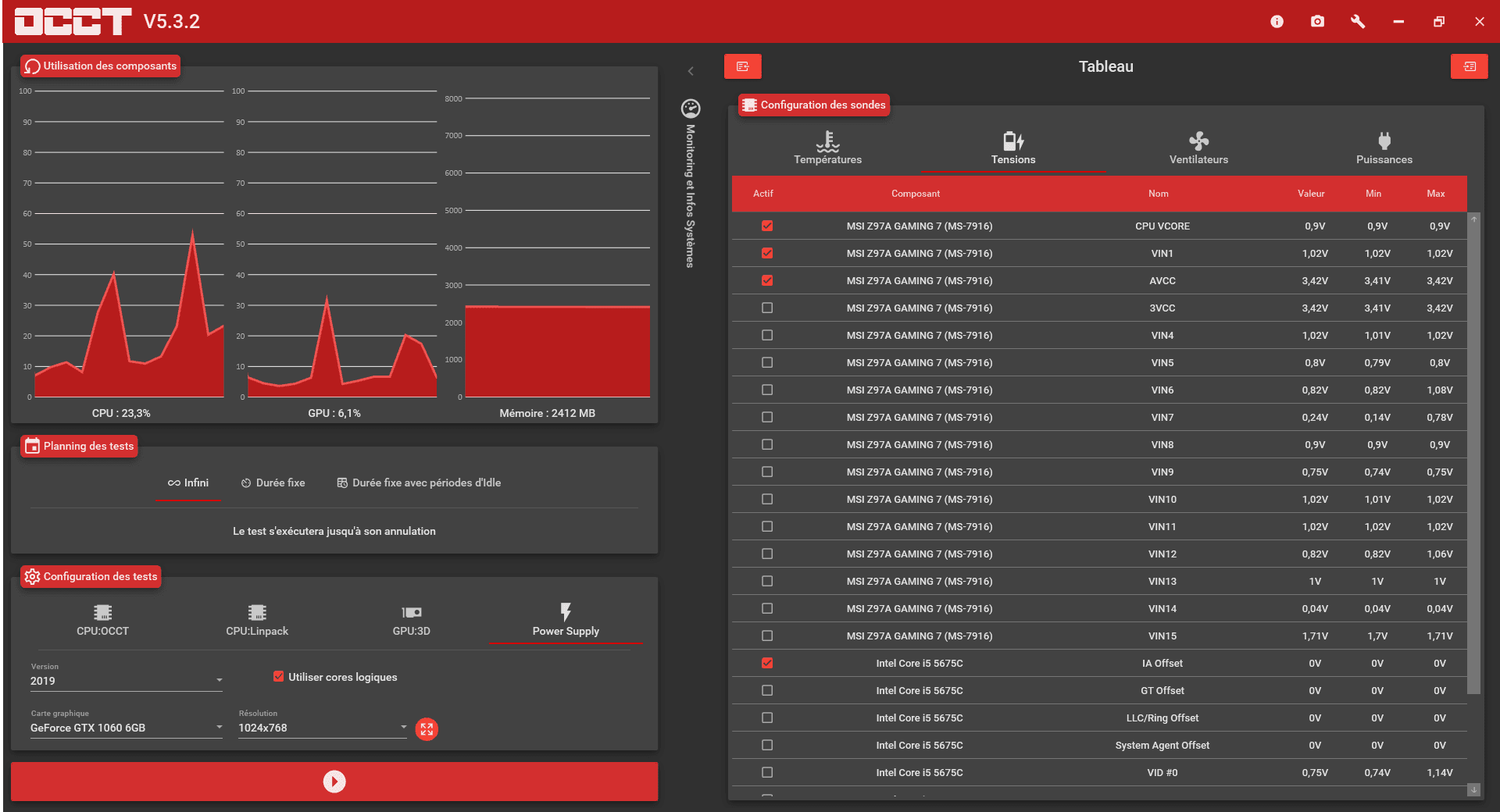Open the Version 2019 dropdown
This screenshot has width=1500, height=812.
[x=127, y=681]
